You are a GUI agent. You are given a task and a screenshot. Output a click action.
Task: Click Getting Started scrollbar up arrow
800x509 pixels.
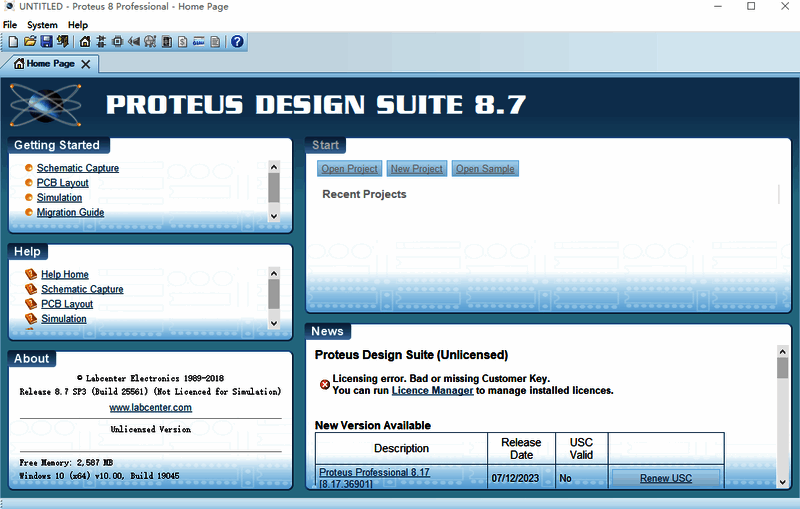[274, 167]
